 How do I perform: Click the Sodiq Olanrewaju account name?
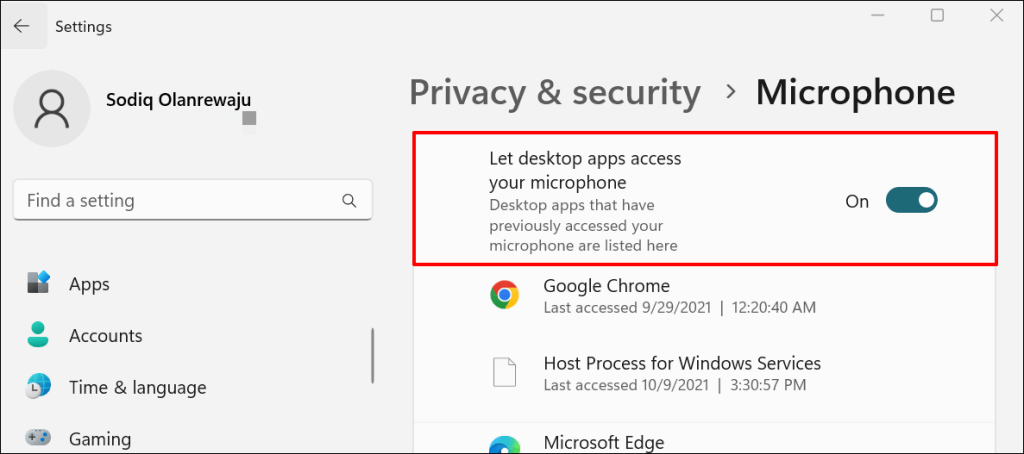click(x=178, y=100)
